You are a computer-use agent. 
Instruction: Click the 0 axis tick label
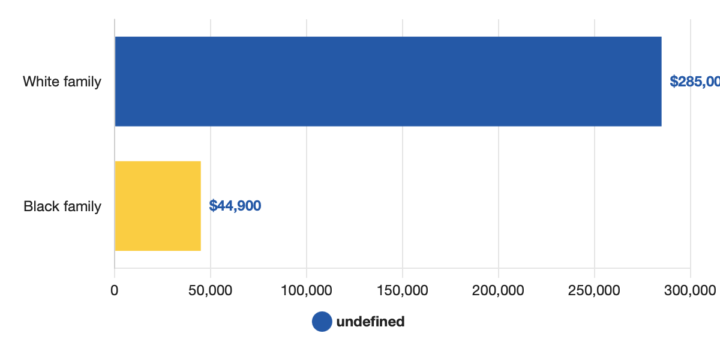[x=114, y=290]
